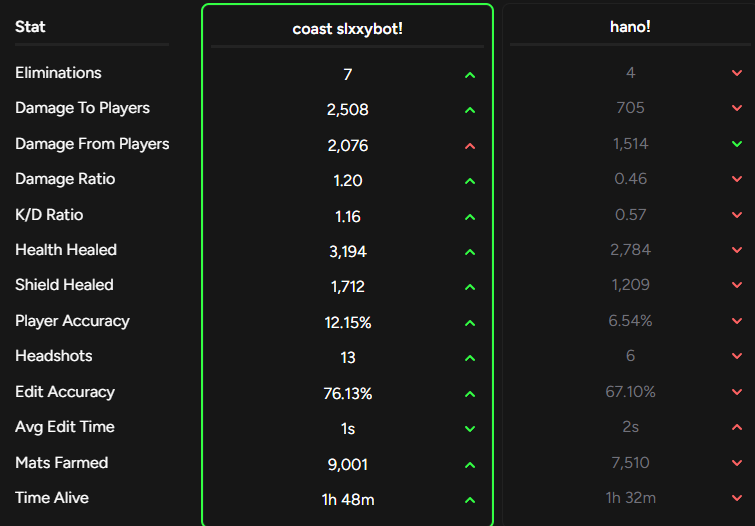
Task: Click green down arrow beside Avg Edit Time 1s
Action: tap(470, 429)
